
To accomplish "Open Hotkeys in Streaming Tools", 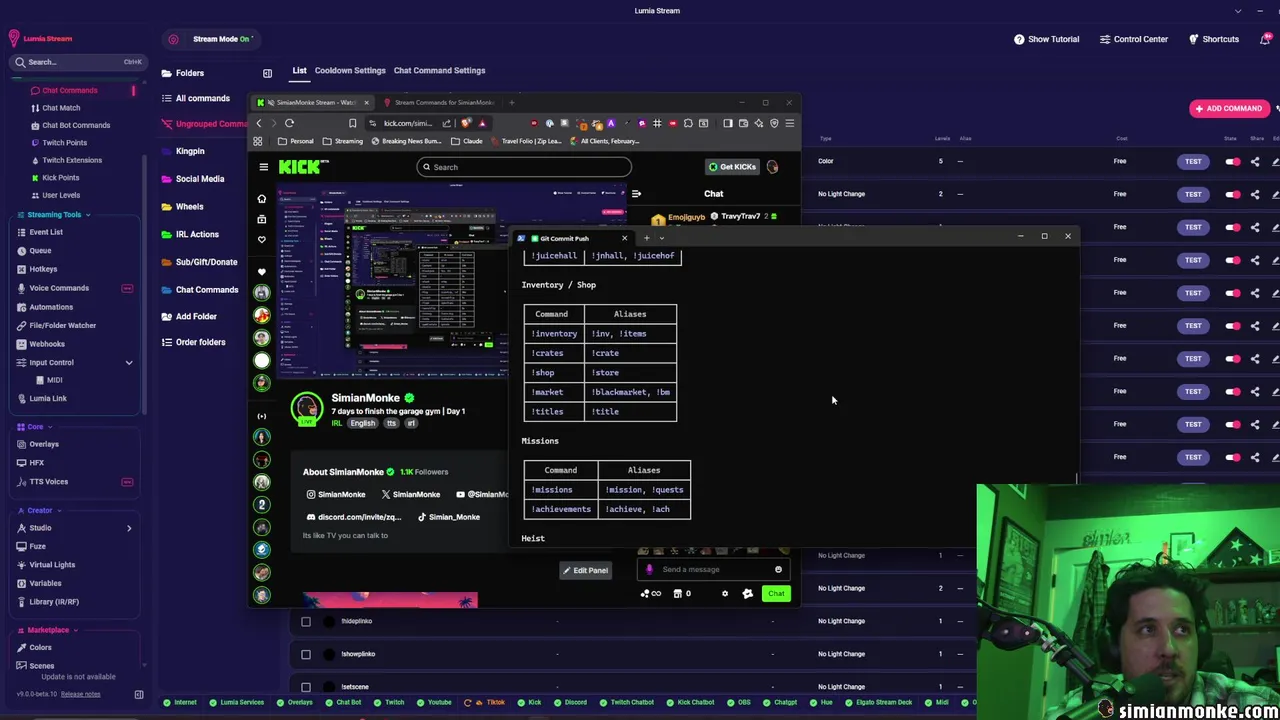I will [x=43, y=269].
